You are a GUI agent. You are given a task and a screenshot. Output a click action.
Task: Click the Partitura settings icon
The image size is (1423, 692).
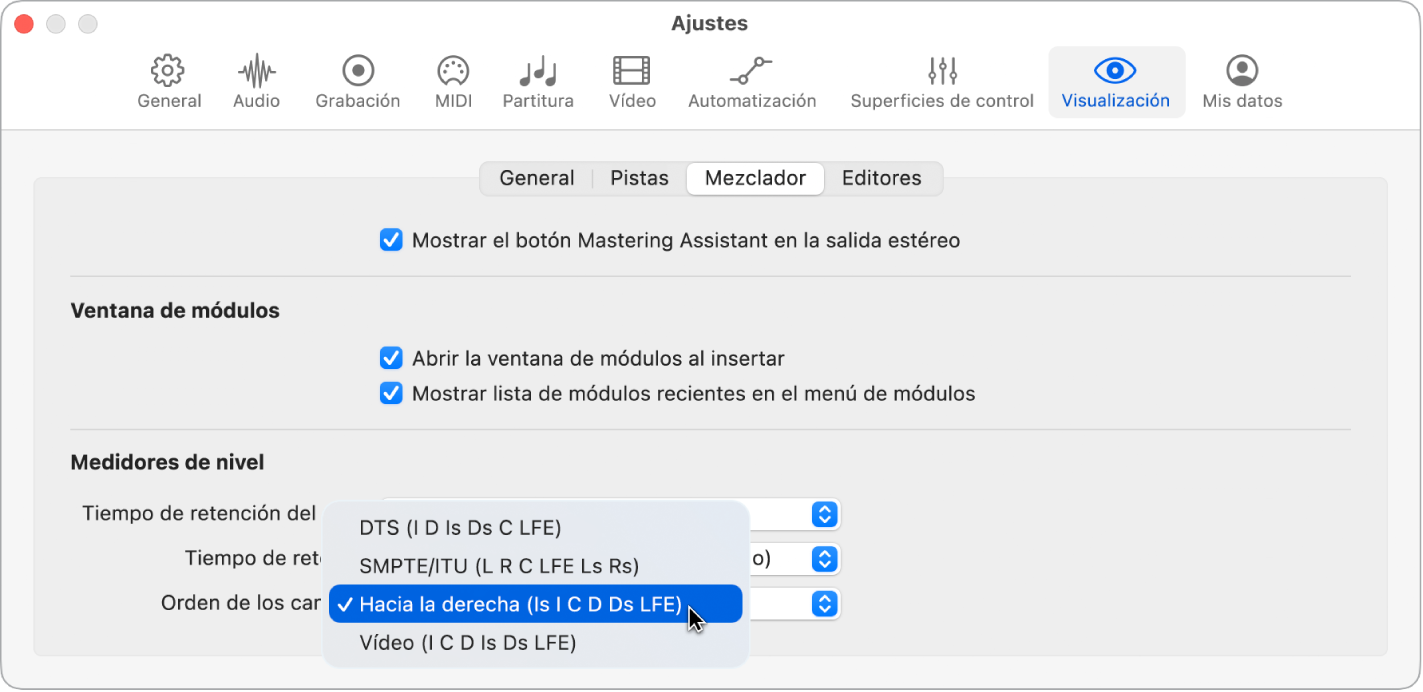click(x=537, y=80)
